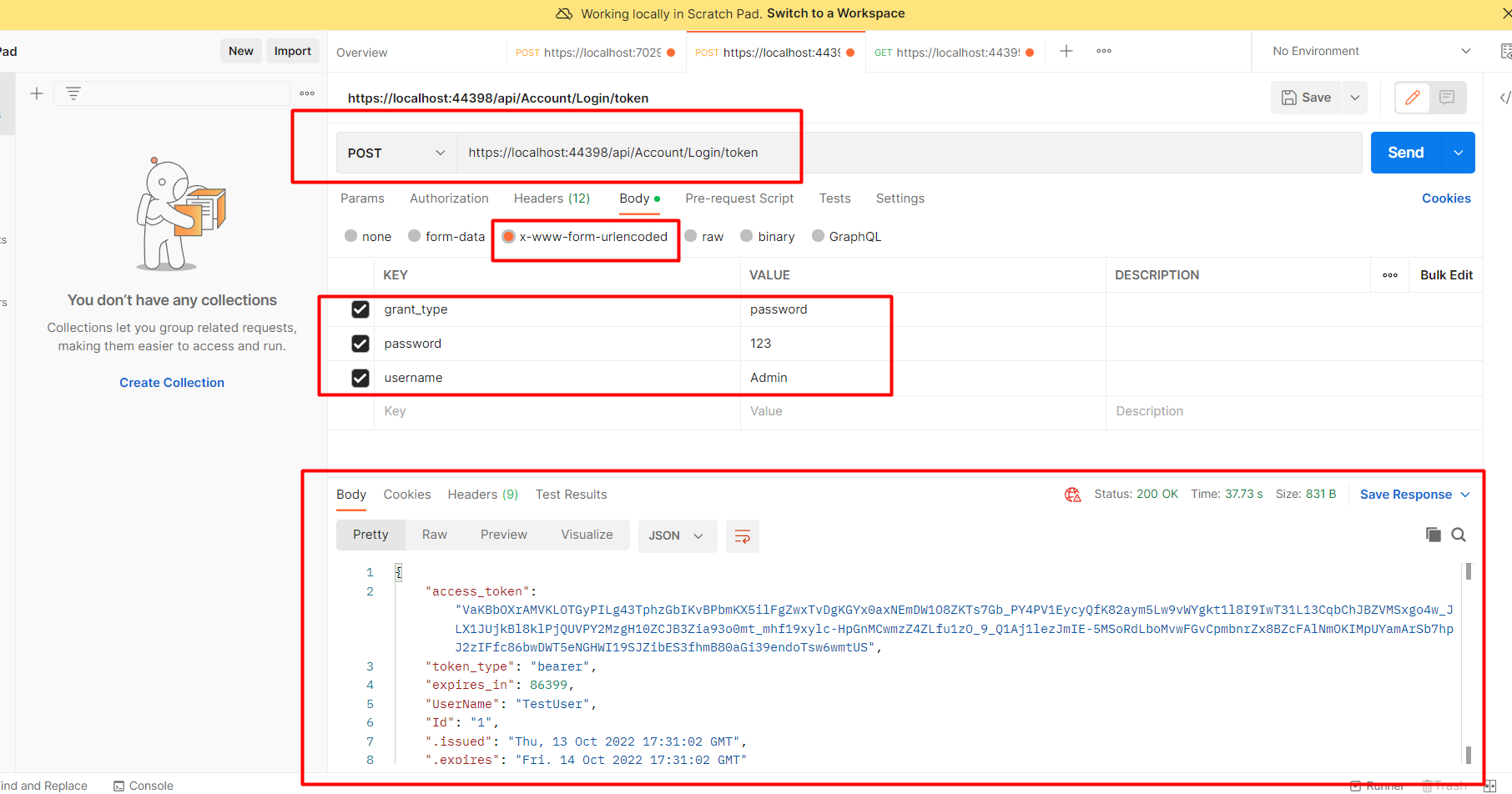Add a new request tab
1512x794 pixels.
[x=1066, y=52]
